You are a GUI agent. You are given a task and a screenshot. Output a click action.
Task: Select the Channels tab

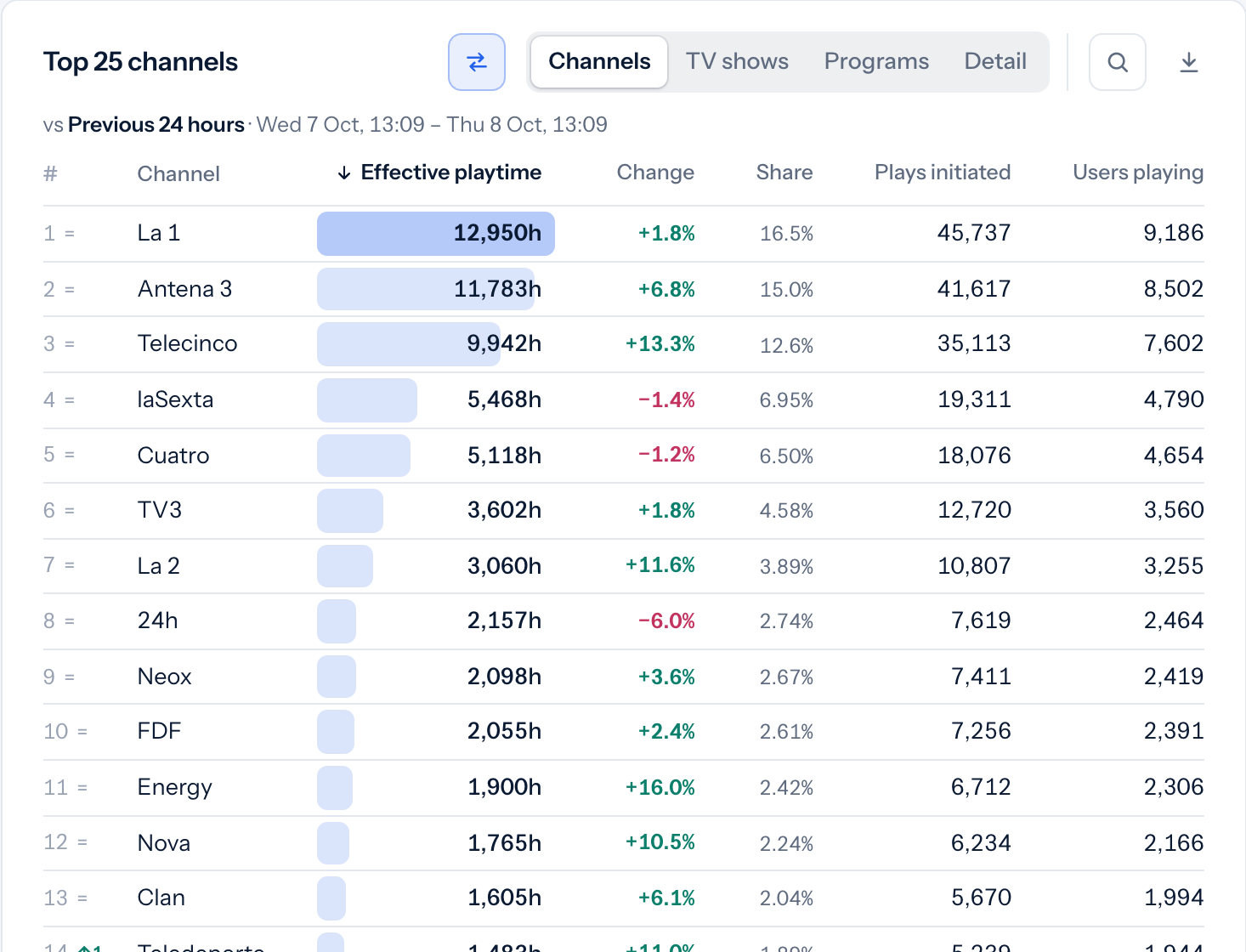click(x=599, y=62)
